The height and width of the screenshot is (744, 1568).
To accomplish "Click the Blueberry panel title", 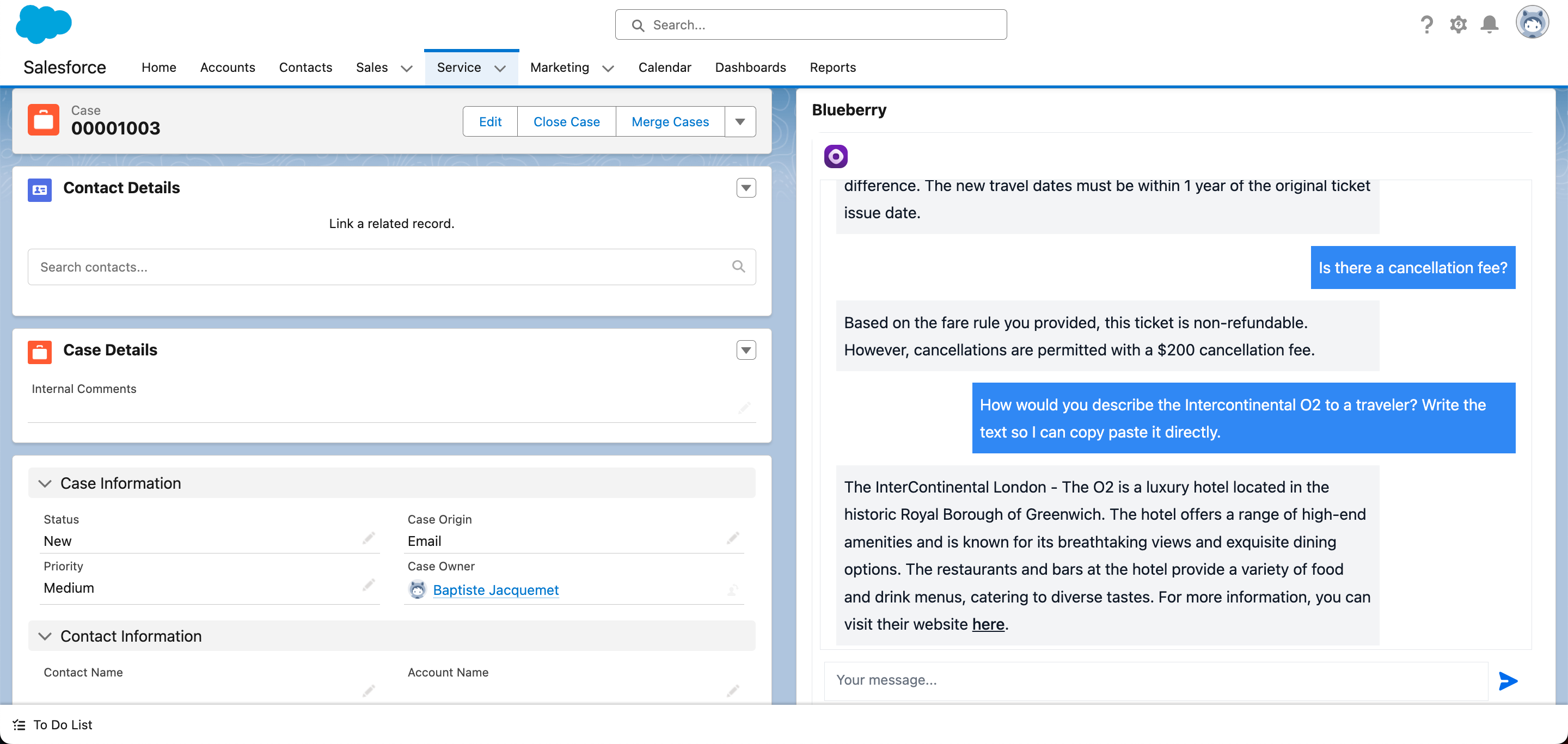I will (849, 109).
